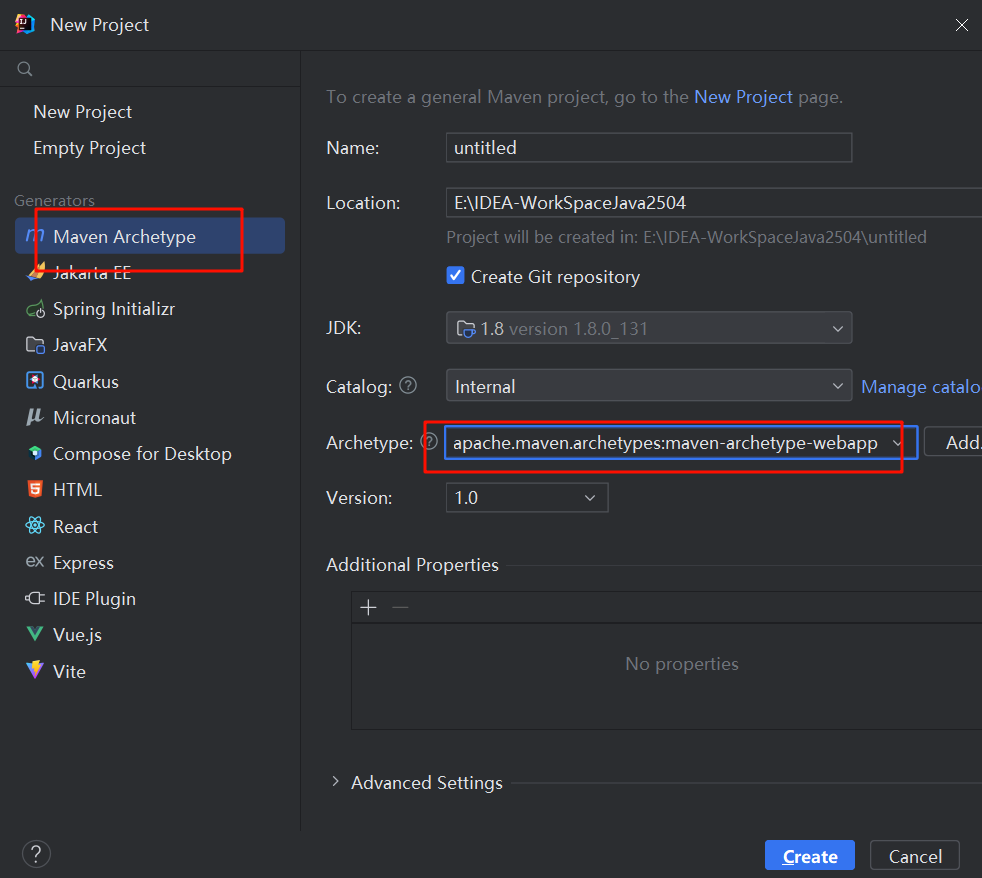This screenshot has height=878, width=982.
Task: Click the JDK folder icon in dropdown
Action: point(466,328)
